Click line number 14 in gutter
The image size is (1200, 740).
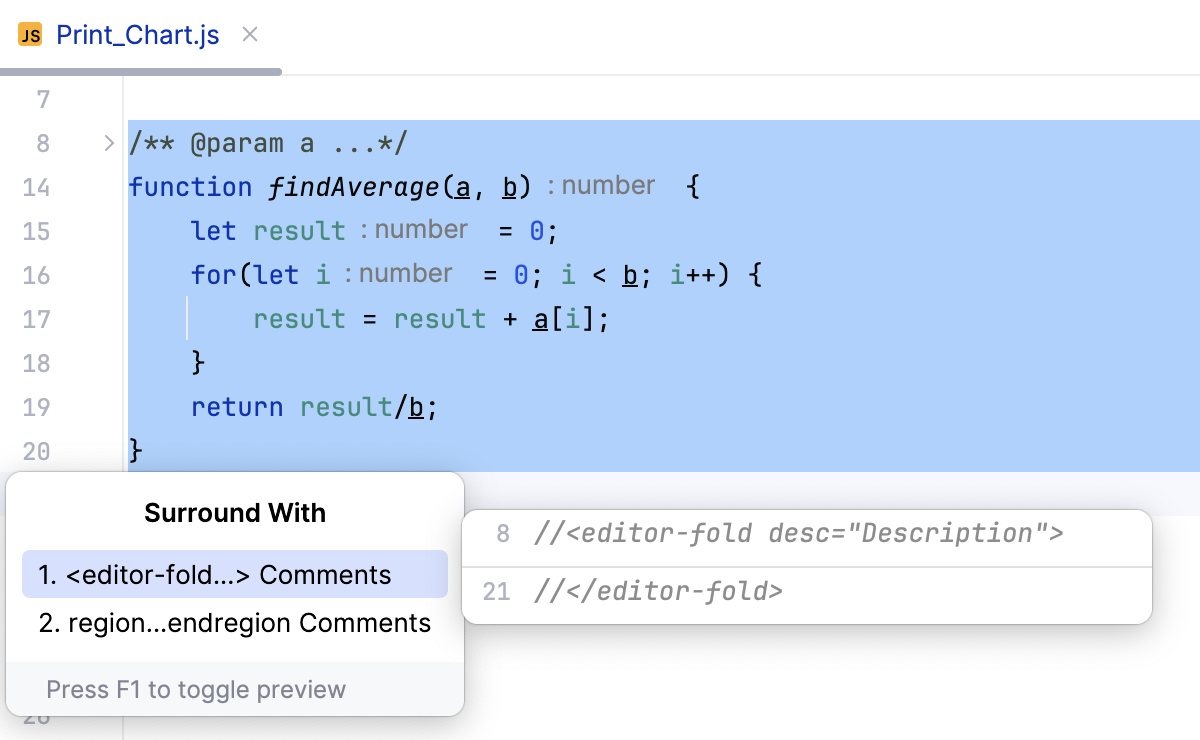pos(36,187)
